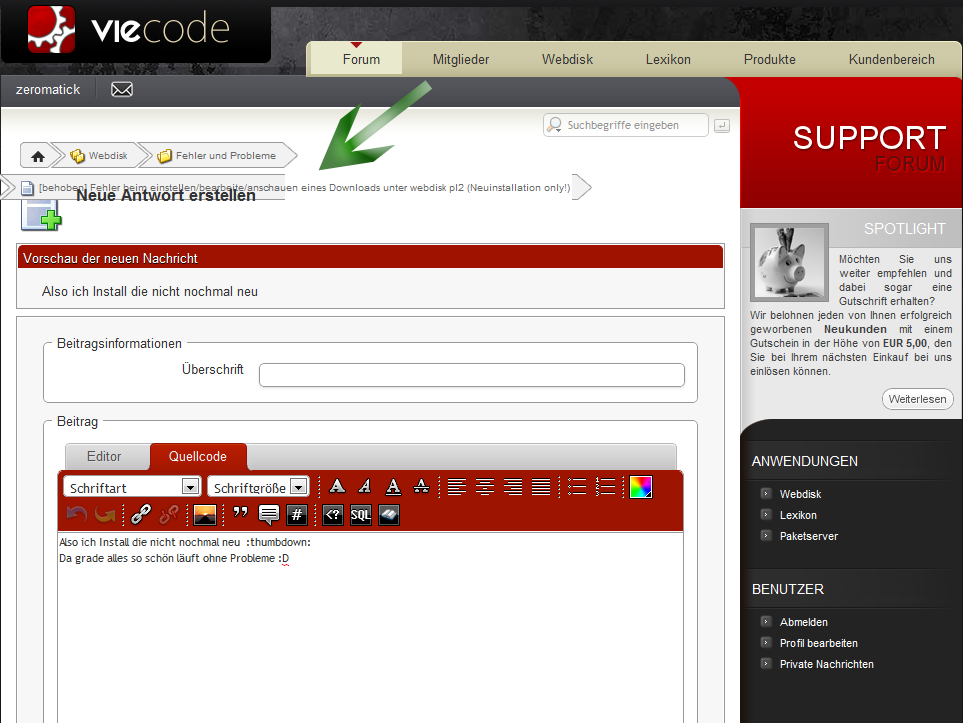Click the Weiterlesen button in Spotlight
The width and height of the screenshot is (963, 723).
pyautogui.click(x=917, y=399)
